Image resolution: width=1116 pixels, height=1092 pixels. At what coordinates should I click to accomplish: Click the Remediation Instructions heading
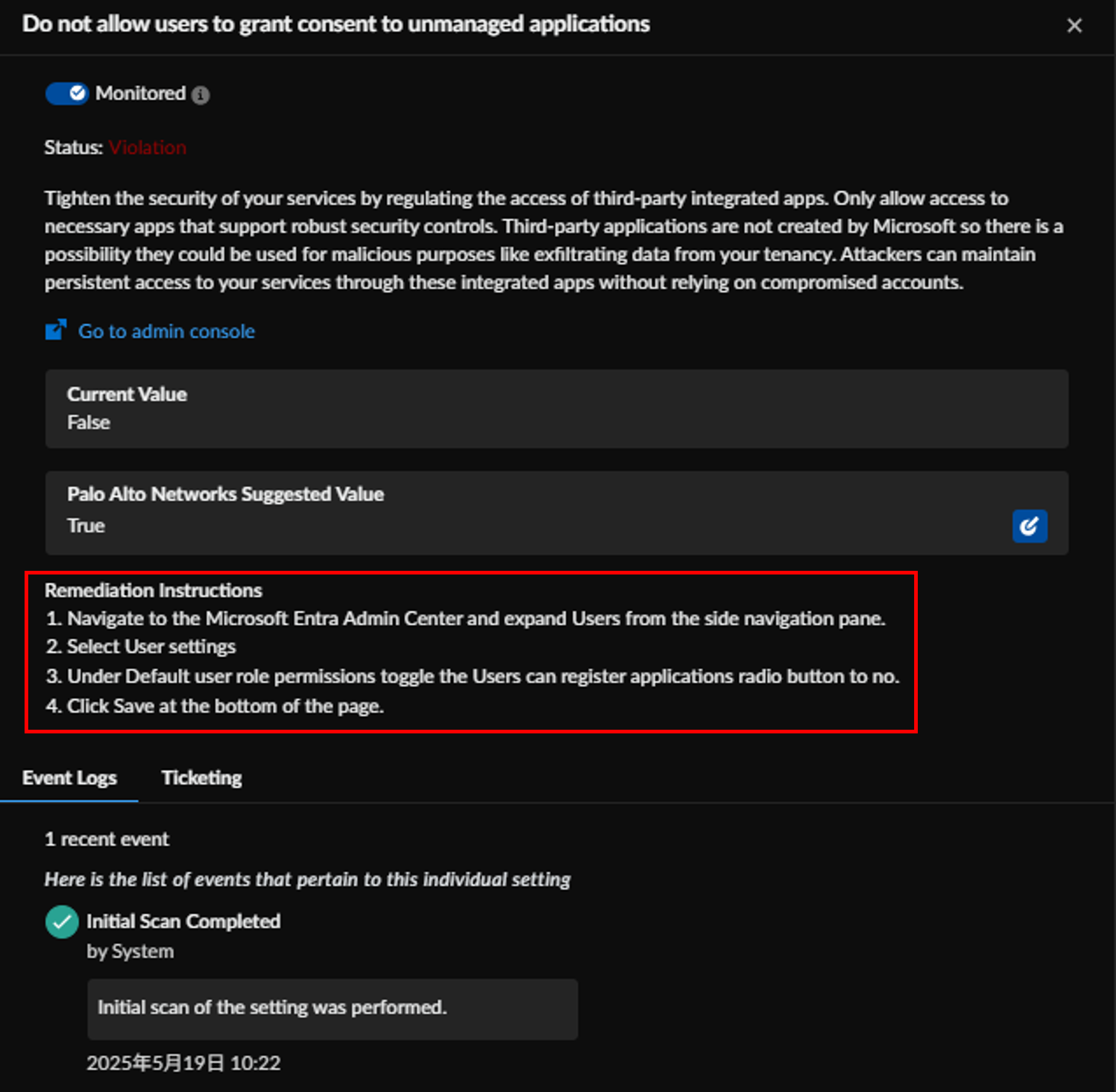pos(153,591)
